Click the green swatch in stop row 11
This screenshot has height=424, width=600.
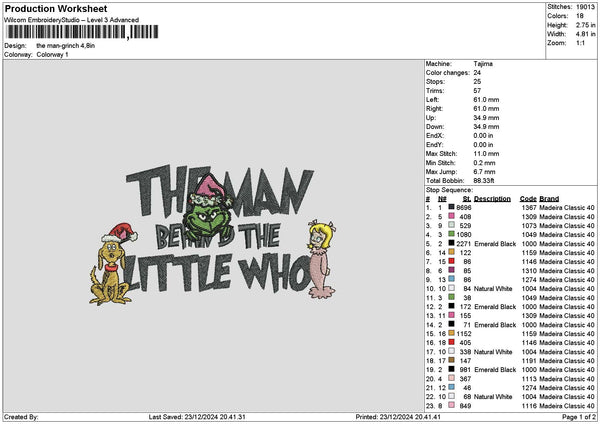pos(452,297)
